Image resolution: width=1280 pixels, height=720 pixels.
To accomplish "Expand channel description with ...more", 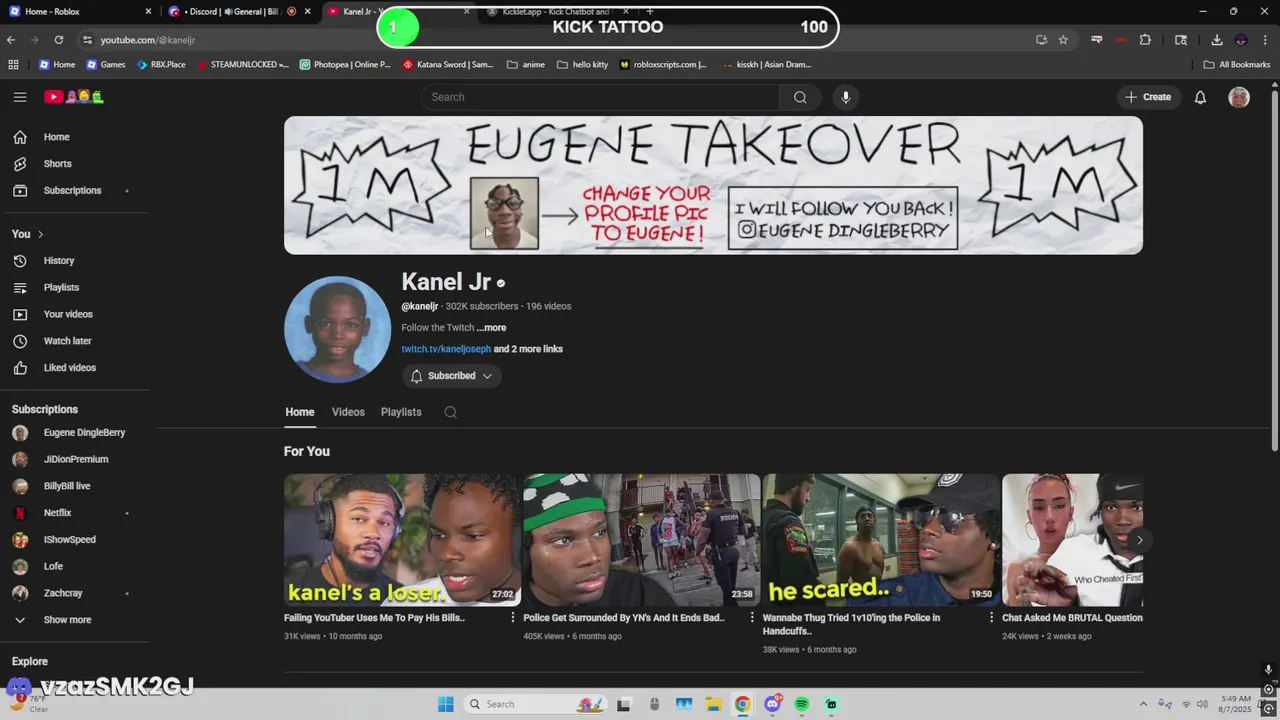I will pos(491,328).
